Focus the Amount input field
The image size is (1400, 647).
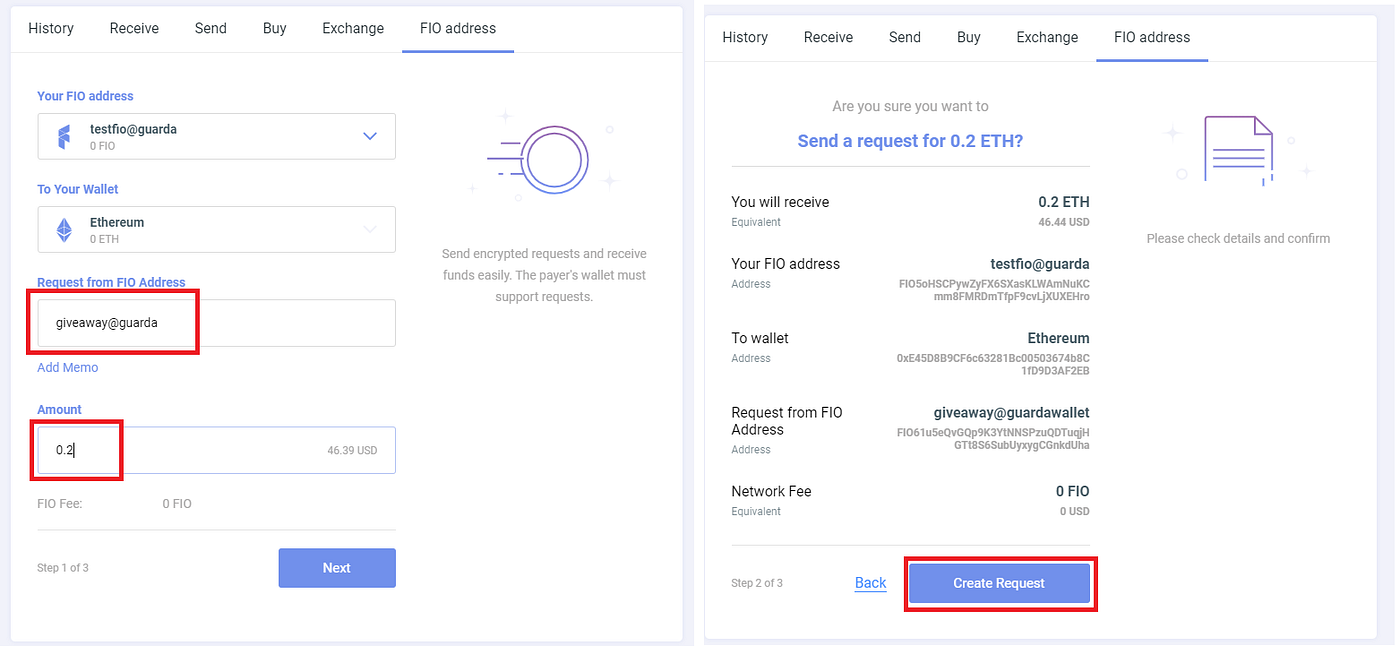(216, 450)
